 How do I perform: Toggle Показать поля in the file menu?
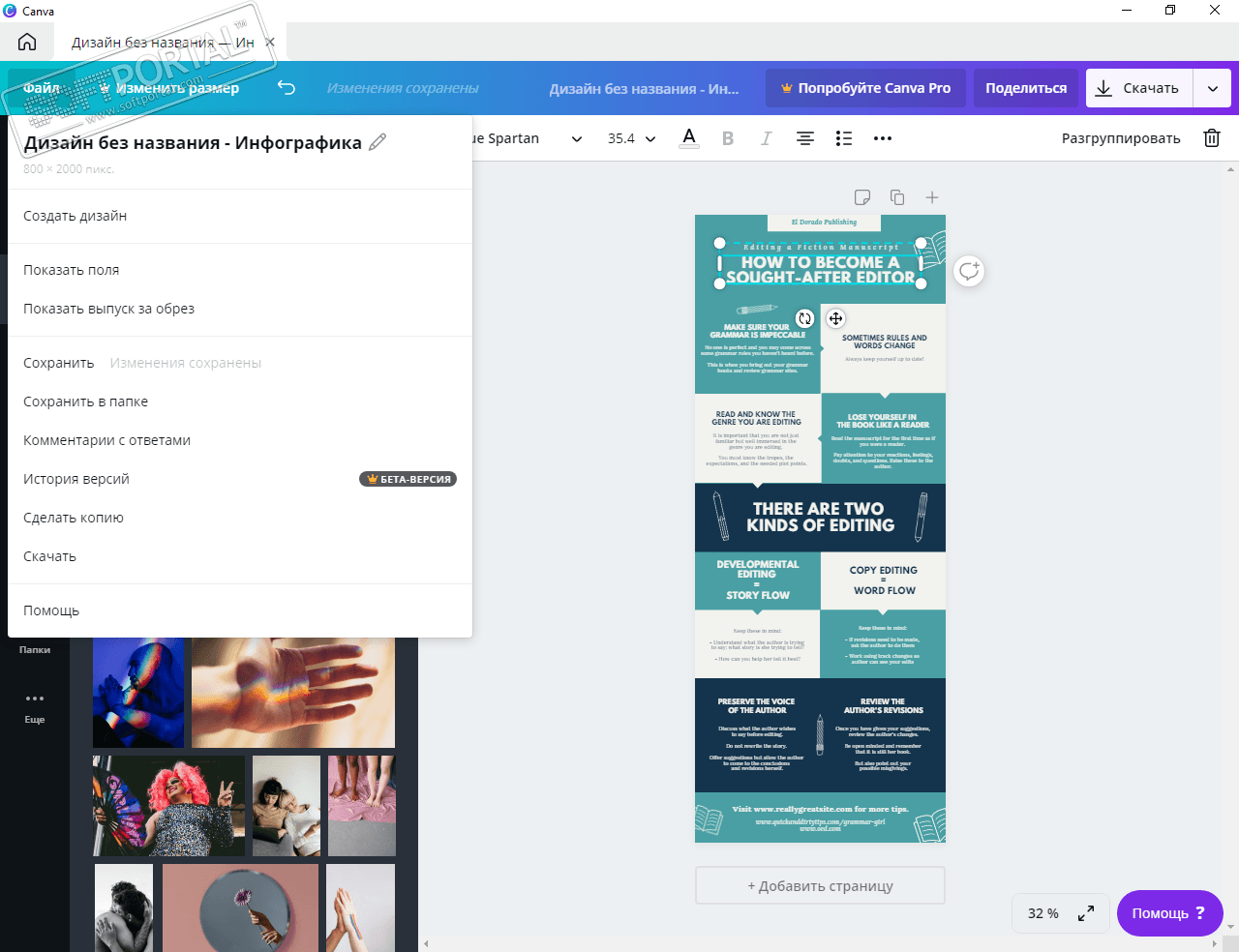coord(240,270)
